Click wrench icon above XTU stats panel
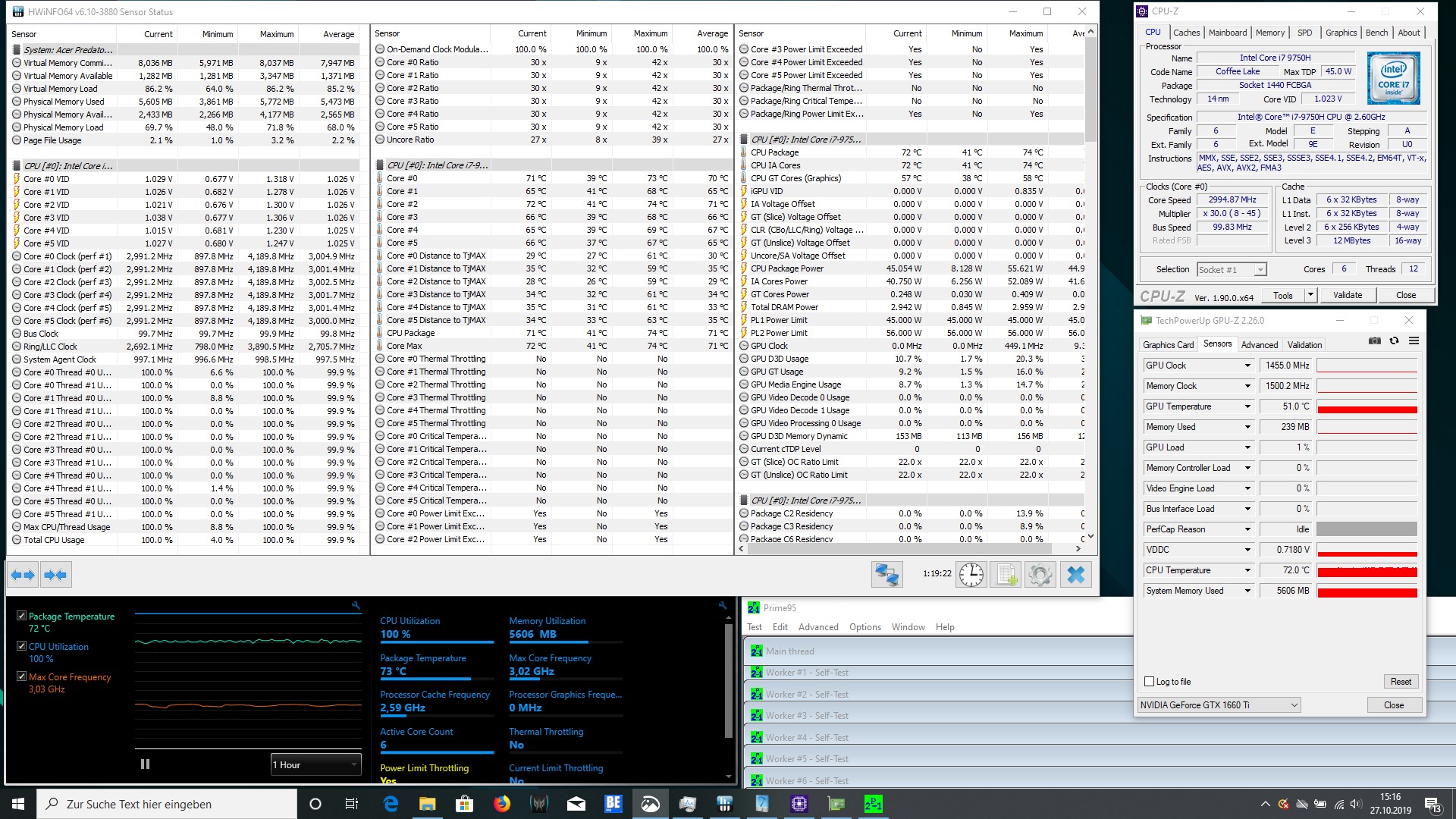 [723, 605]
